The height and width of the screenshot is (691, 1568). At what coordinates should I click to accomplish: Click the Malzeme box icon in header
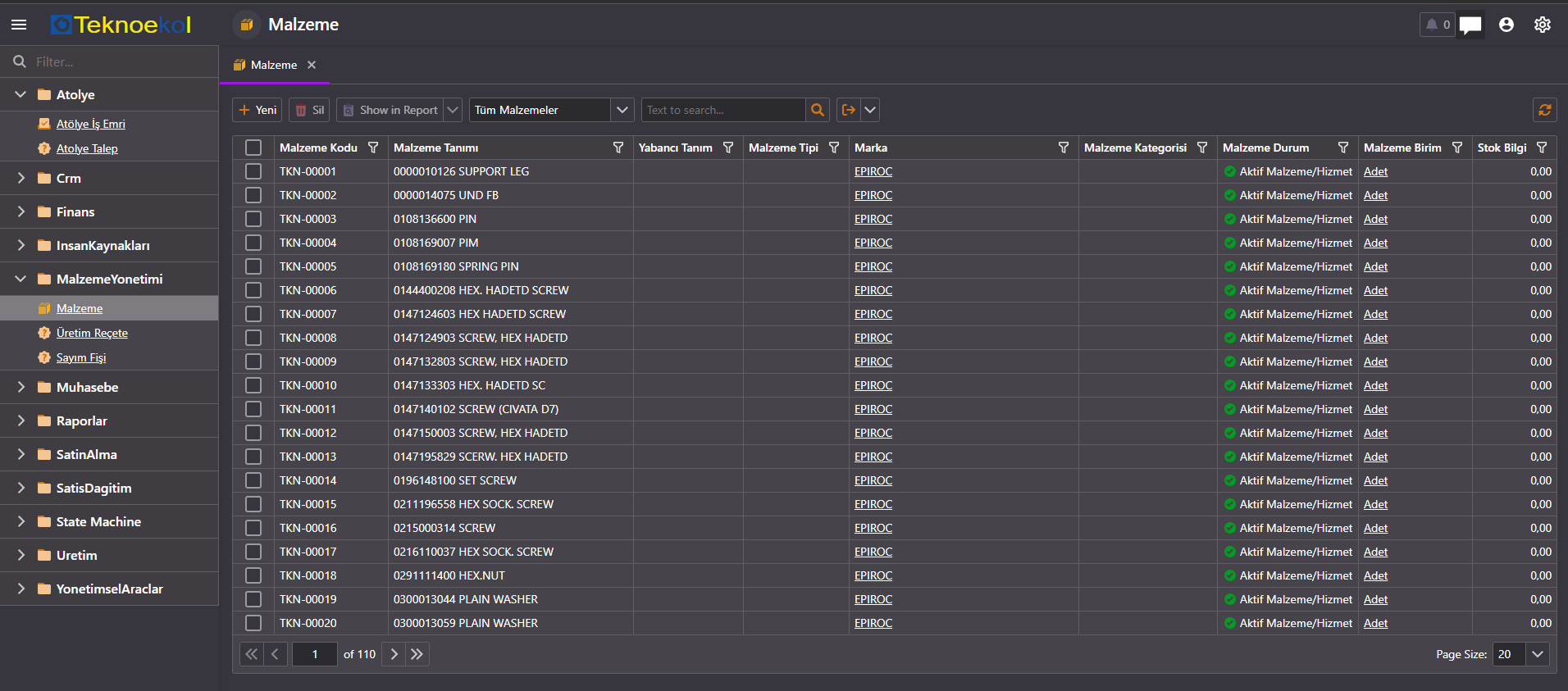pyautogui.click(x=247, y=25)
